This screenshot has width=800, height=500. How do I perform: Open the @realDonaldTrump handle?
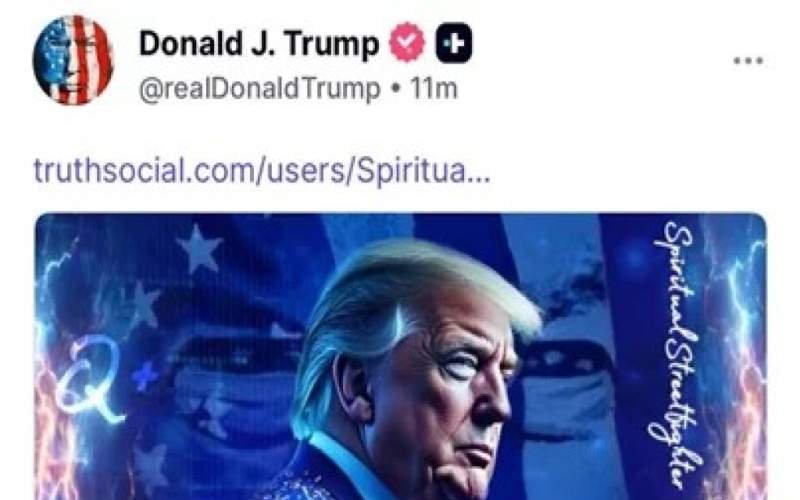(260, 89)
